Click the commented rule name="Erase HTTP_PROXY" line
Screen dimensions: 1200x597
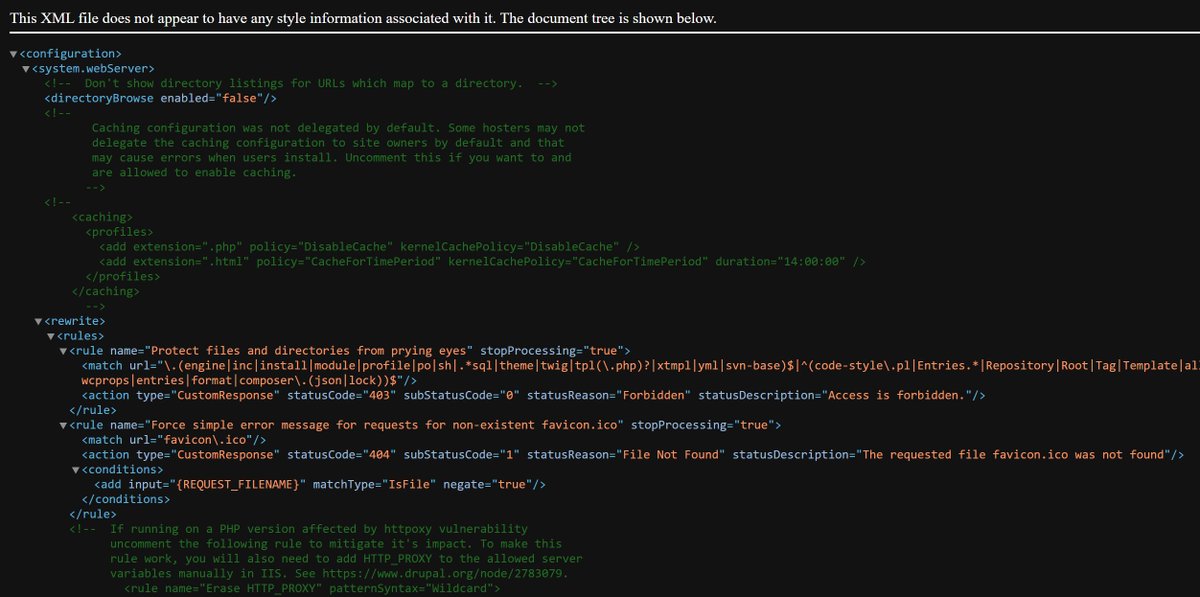312,589
